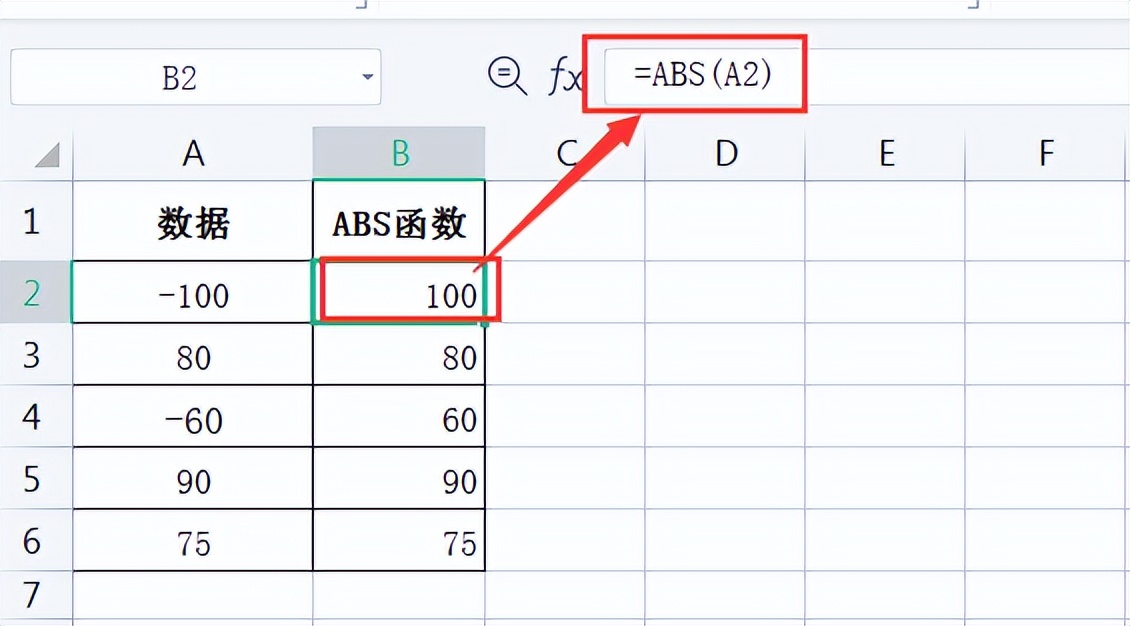1130x626 pixels.
Task: Select row 5 header
Action: click(x=32, y=478)
